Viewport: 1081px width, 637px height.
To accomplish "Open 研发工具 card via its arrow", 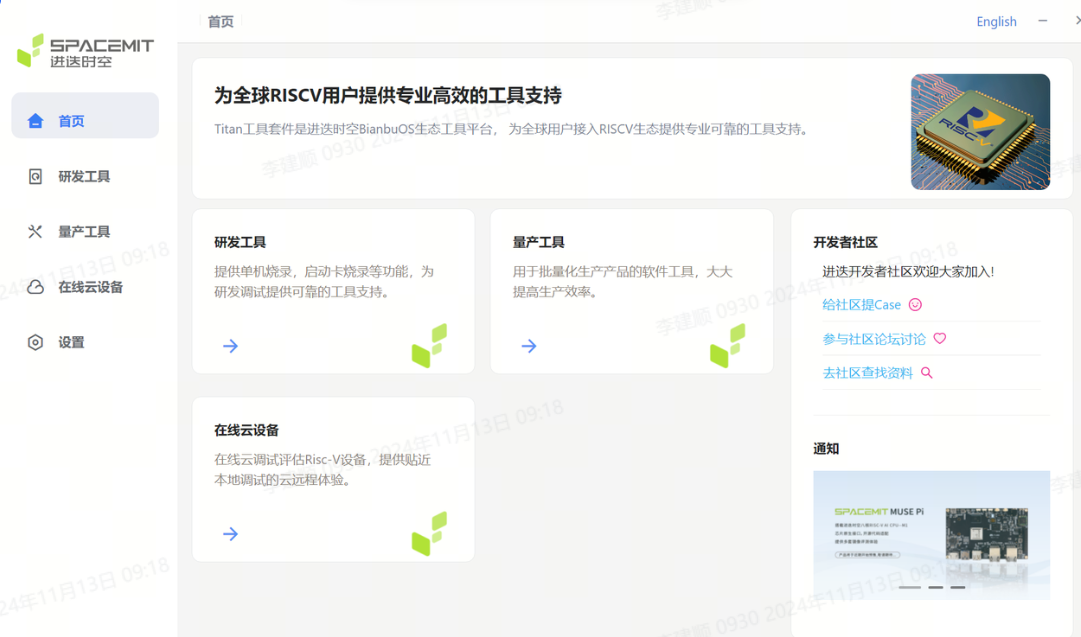I will point(231,346).
